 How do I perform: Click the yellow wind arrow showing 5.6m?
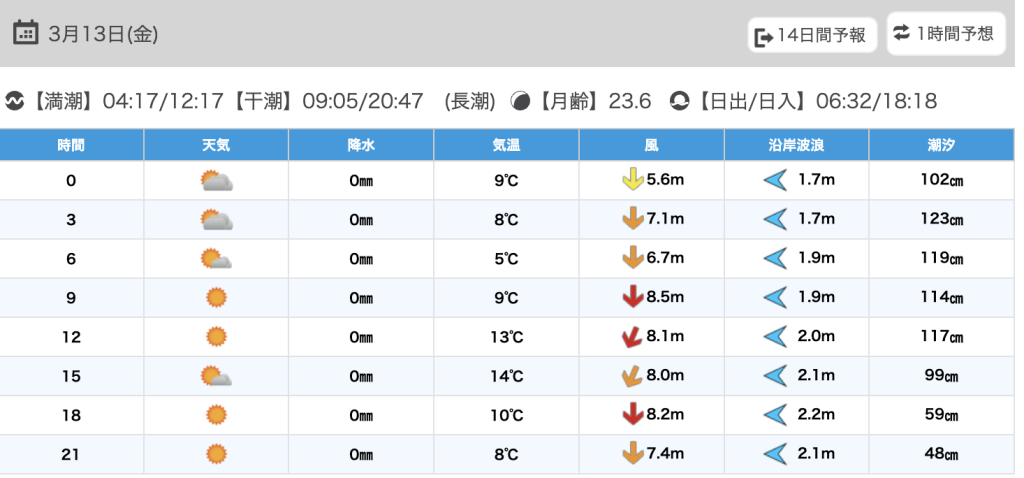(632, 180)
